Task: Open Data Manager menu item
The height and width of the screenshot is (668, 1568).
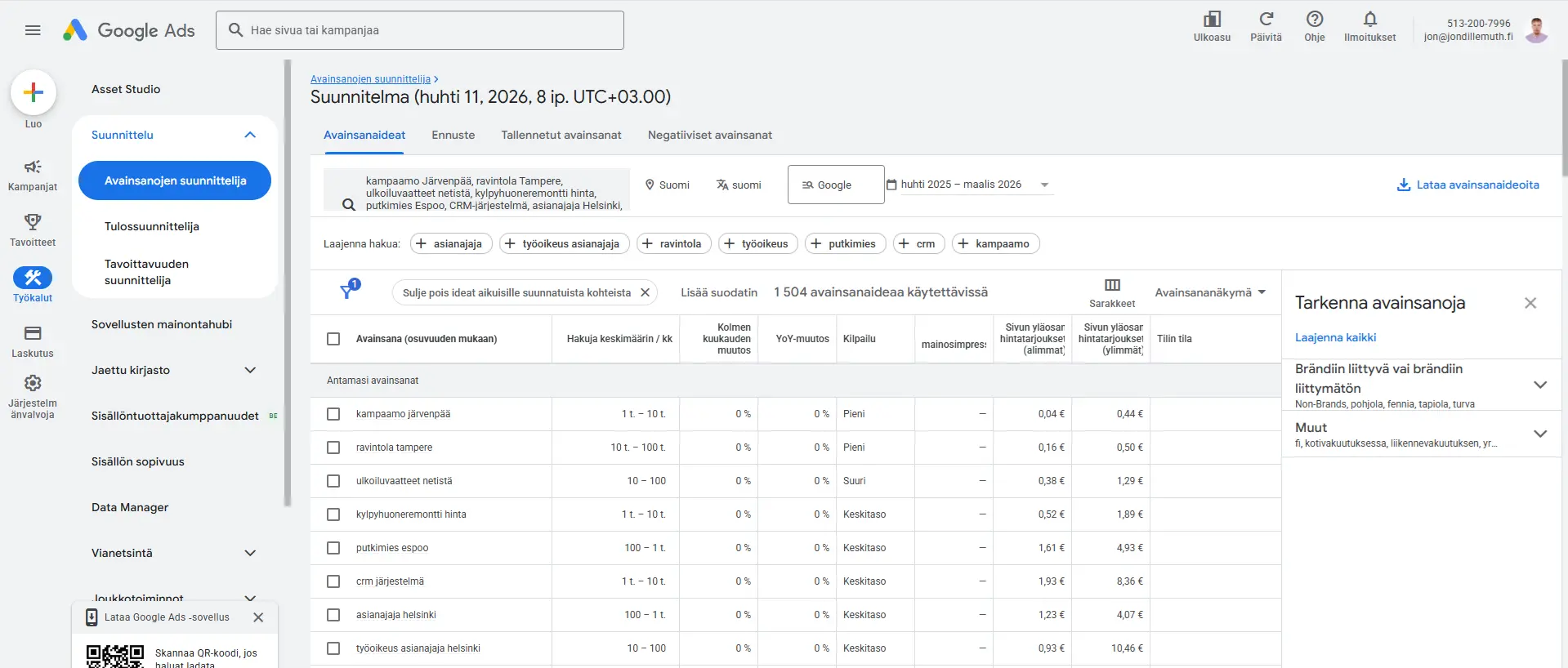Action: click(x=130, y=507)
